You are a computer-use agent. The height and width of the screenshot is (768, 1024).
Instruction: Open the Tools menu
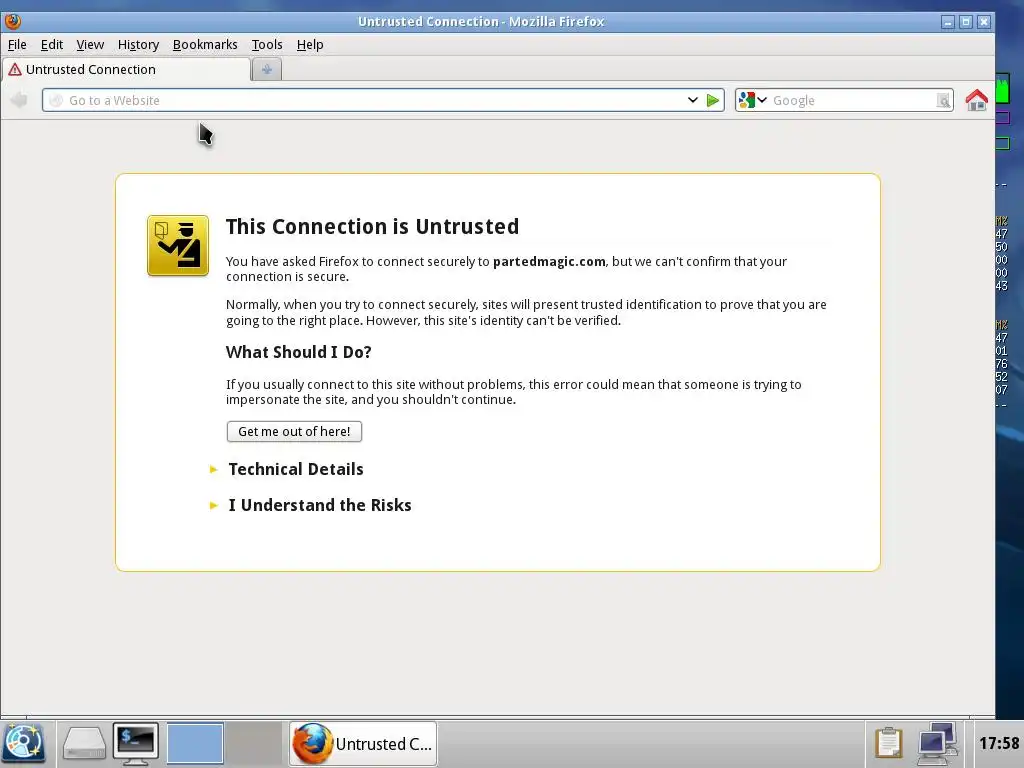tap(267, 44)
